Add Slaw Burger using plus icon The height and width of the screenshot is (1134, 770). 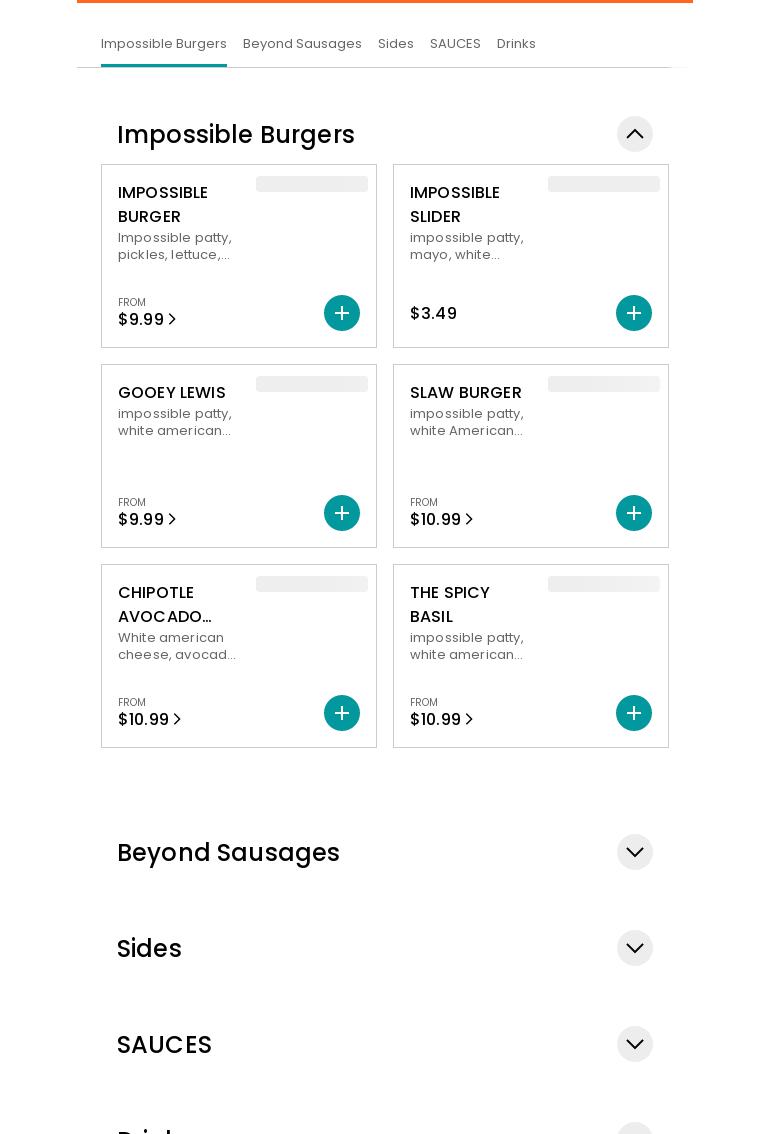click(x=634, y=513)
